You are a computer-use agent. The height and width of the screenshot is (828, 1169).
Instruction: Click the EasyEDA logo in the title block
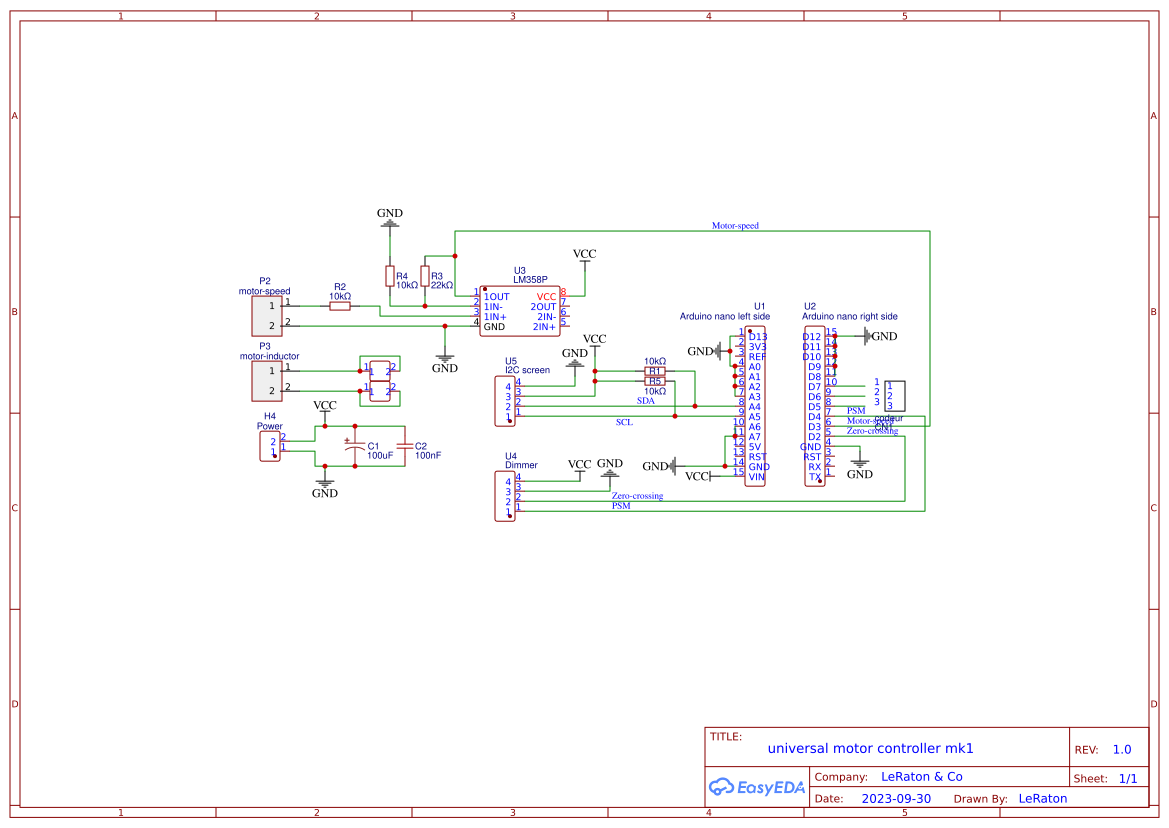pyautogui.click(x=756, y=787)
